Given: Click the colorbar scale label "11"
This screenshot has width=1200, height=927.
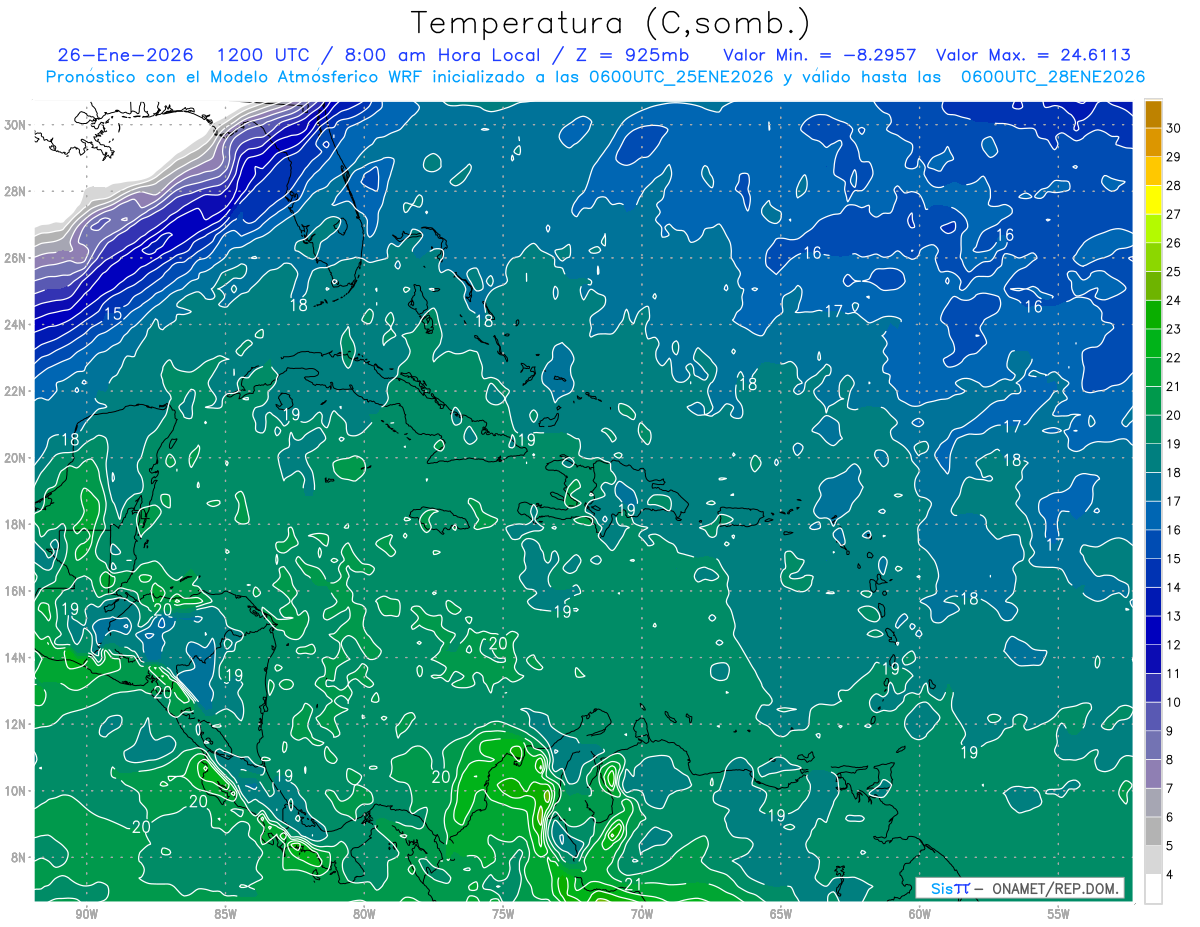Looking at the screenshot, I should pos(1174,673).
